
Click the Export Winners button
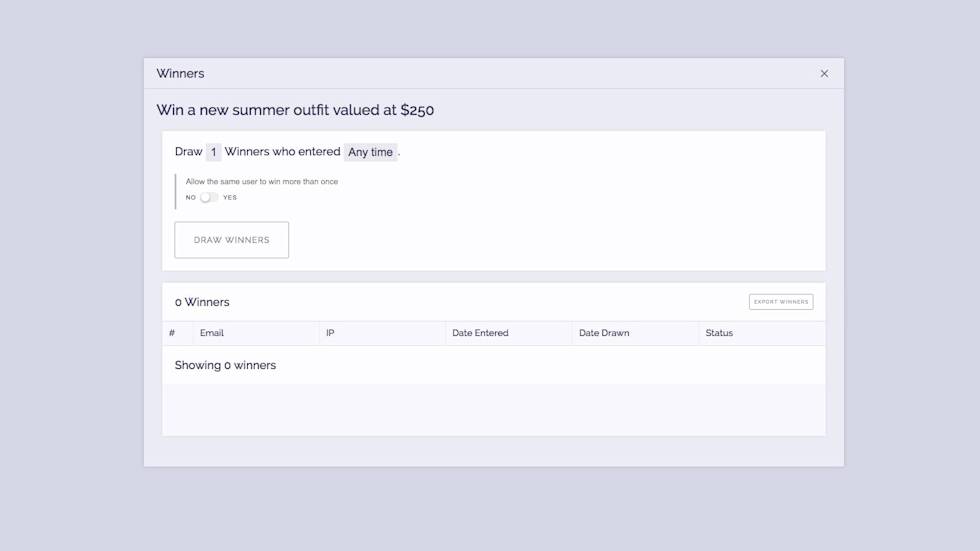pyautogui.click(x=780, y=301)
